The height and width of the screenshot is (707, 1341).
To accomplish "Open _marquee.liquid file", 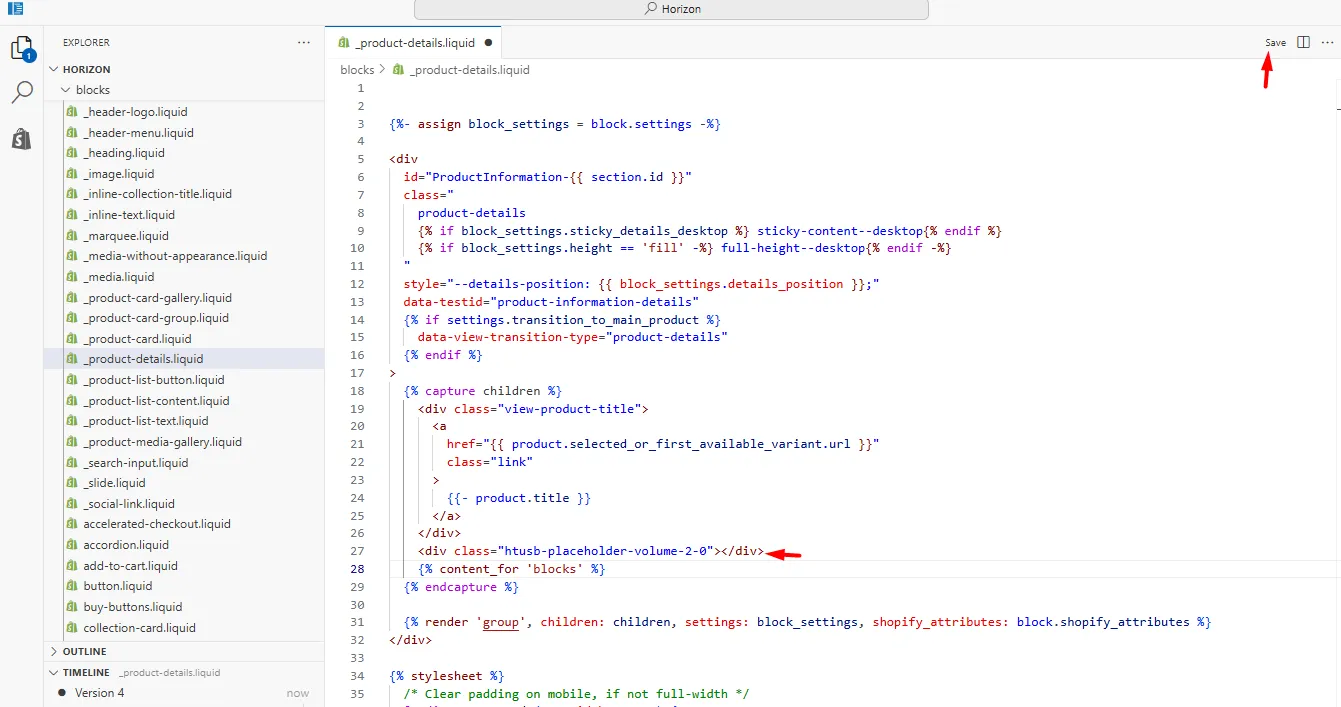I will click(x=126, y=236).
